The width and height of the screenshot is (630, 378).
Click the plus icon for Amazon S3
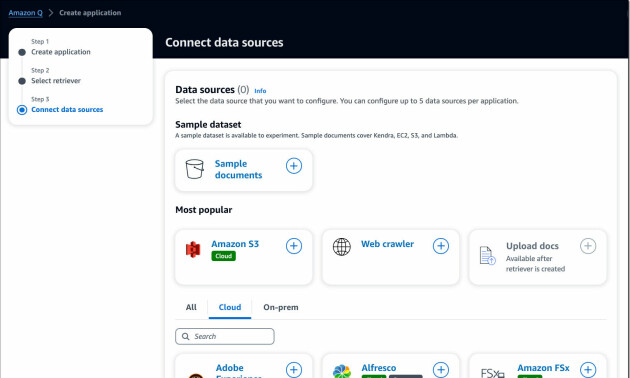(x=294, y=246)
